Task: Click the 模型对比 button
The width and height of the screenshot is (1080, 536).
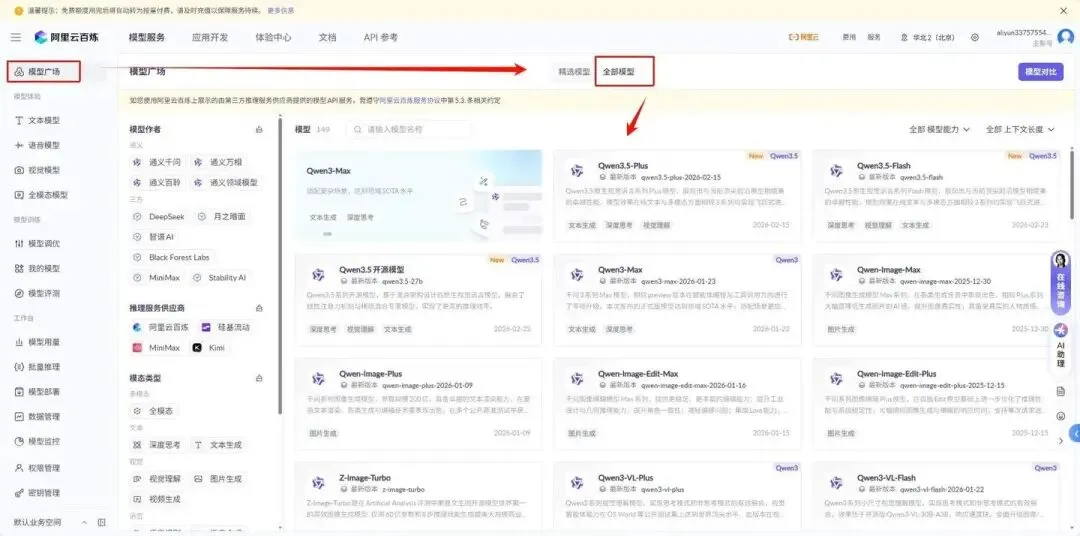Action: pos(1040,72)
